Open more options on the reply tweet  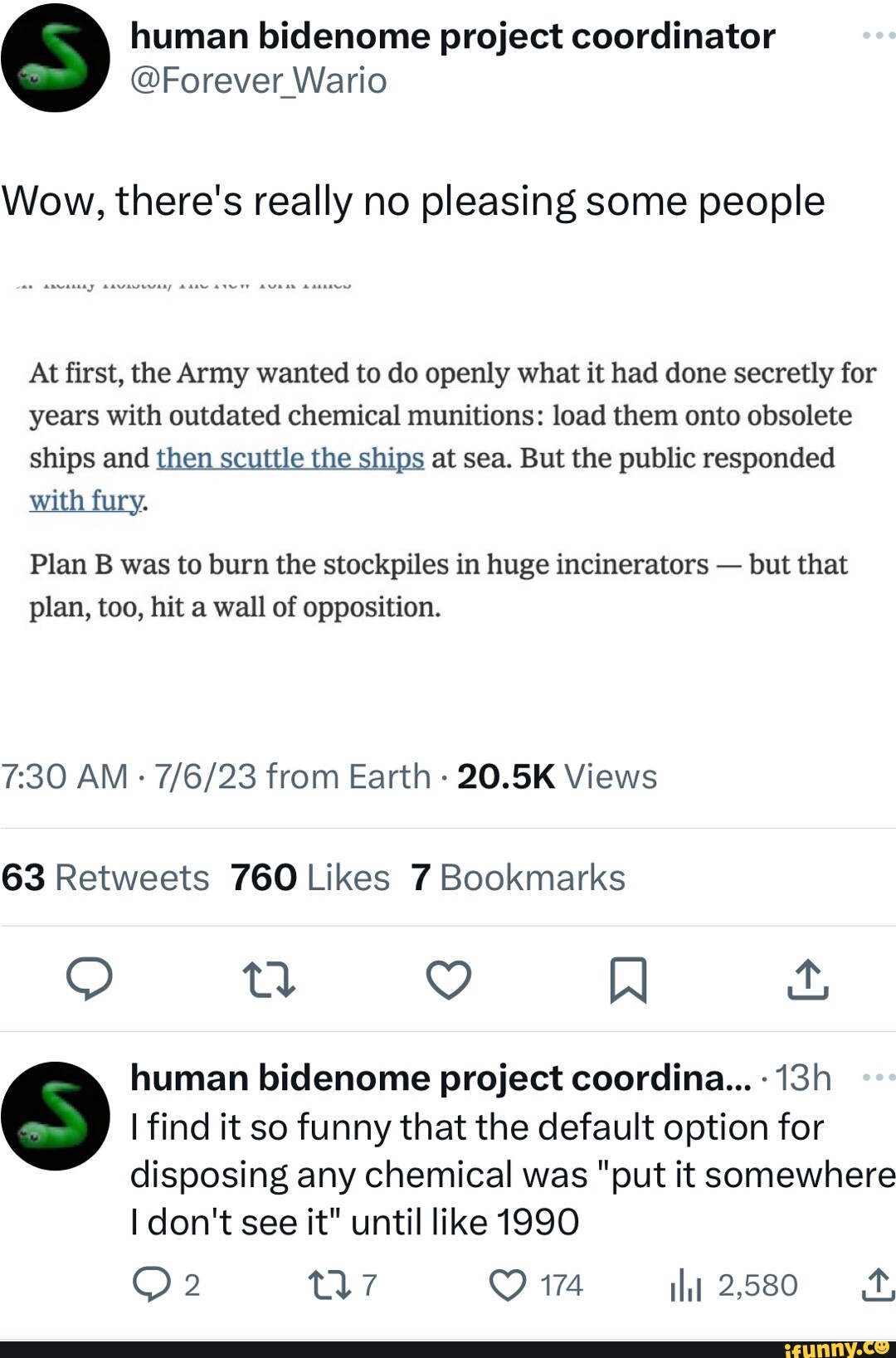(x=878, y=1078)
